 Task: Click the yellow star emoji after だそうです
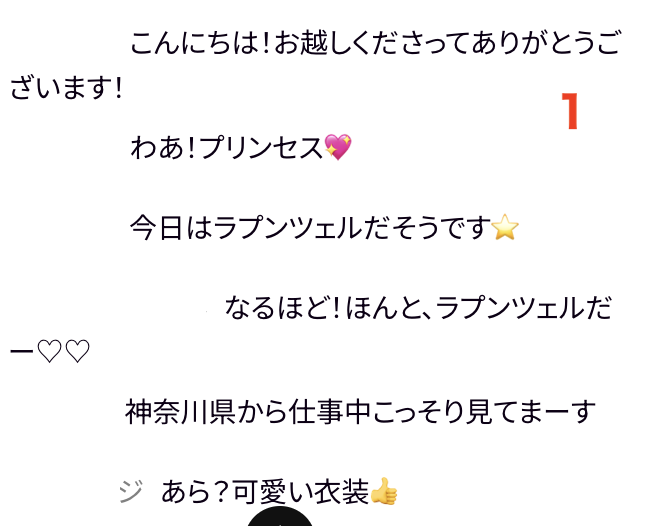pyautogui.click(x=505, y=227)
